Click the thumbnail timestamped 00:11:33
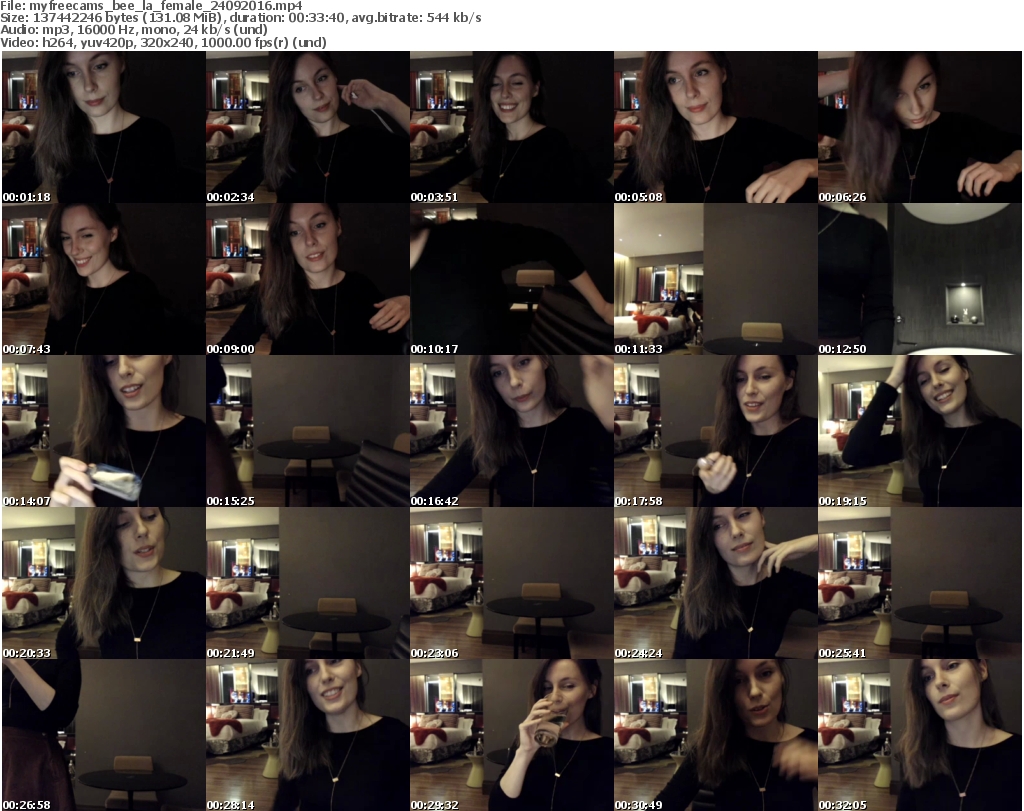This screenshot has width=1024, height=811. tap(715, 279)
